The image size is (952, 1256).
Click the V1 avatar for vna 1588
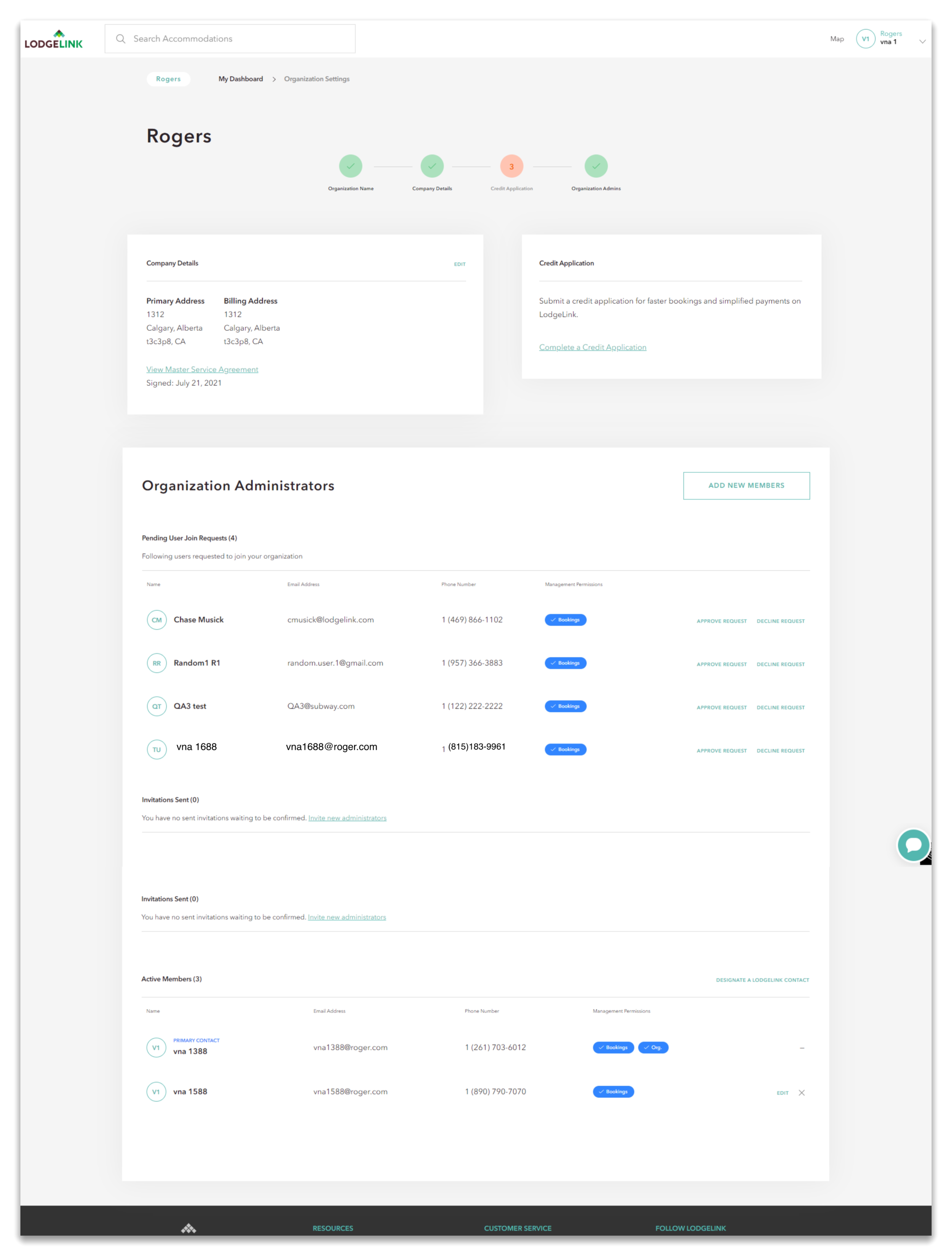tap(156, 1092)
